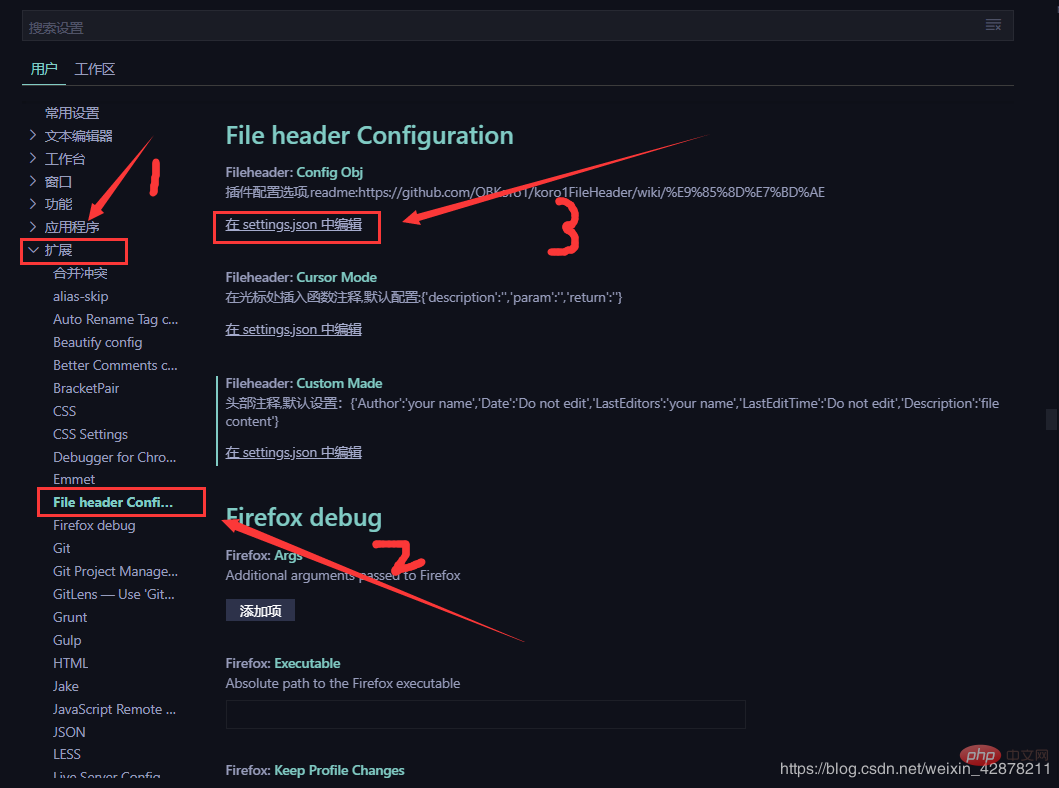Image resolution: width=1059 pixels, height=788 pixels.
Task: Select Beautify config extension settings
Action: [98, 342]
